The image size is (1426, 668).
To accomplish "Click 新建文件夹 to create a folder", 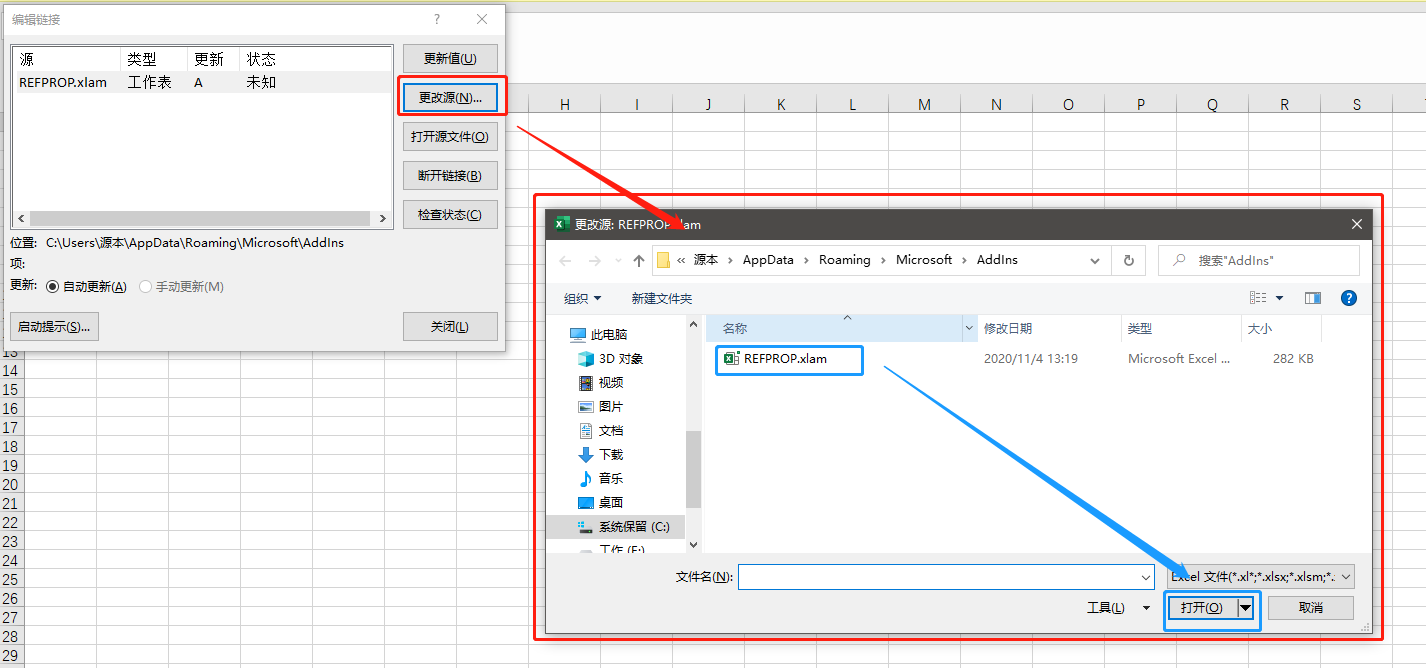I will (x=662, y=298).
